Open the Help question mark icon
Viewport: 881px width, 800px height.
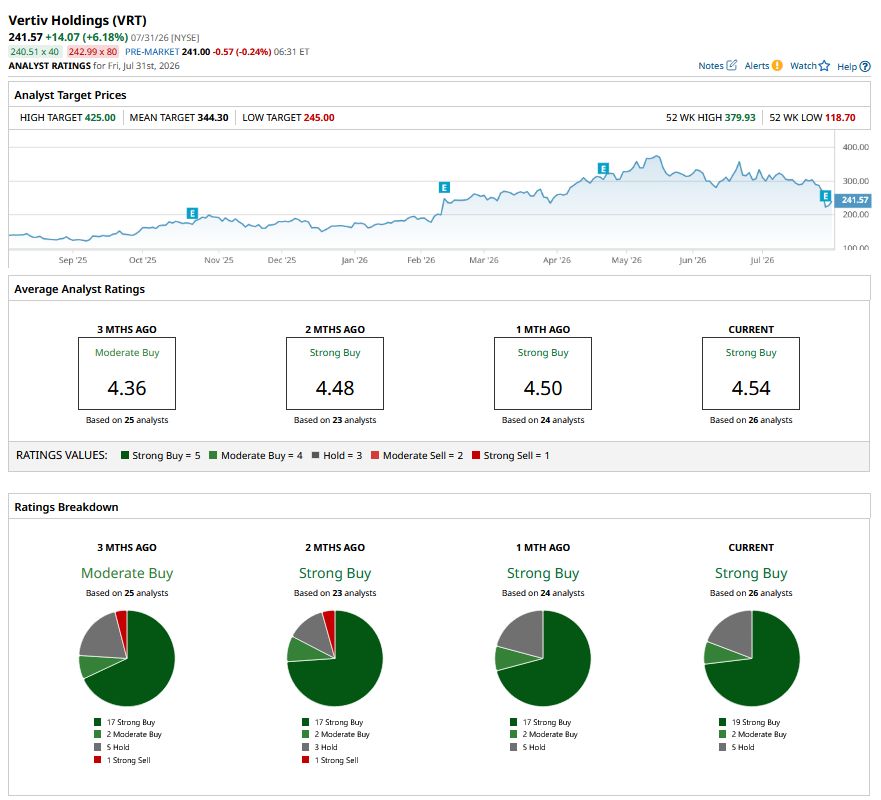[865, 66]
